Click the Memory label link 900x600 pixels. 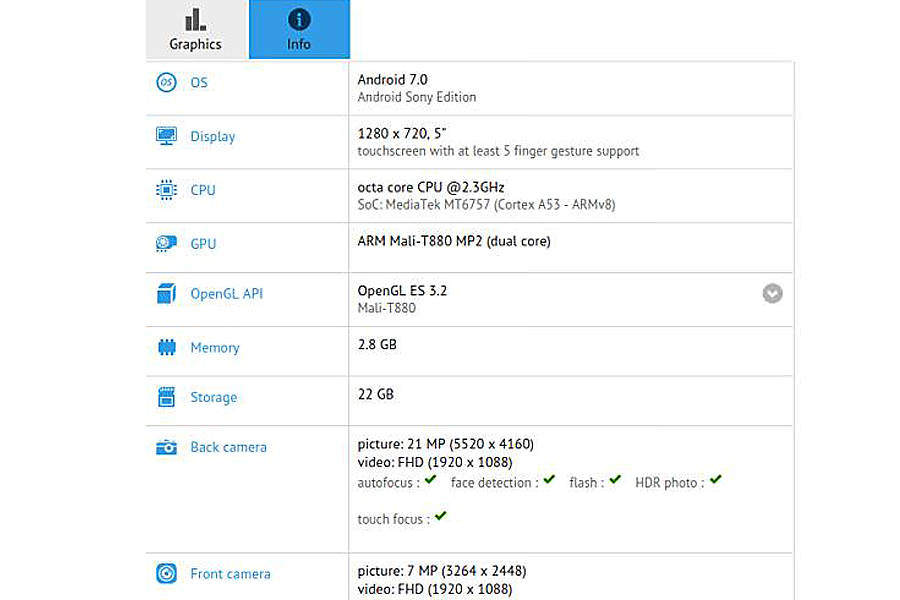point(215,348)
